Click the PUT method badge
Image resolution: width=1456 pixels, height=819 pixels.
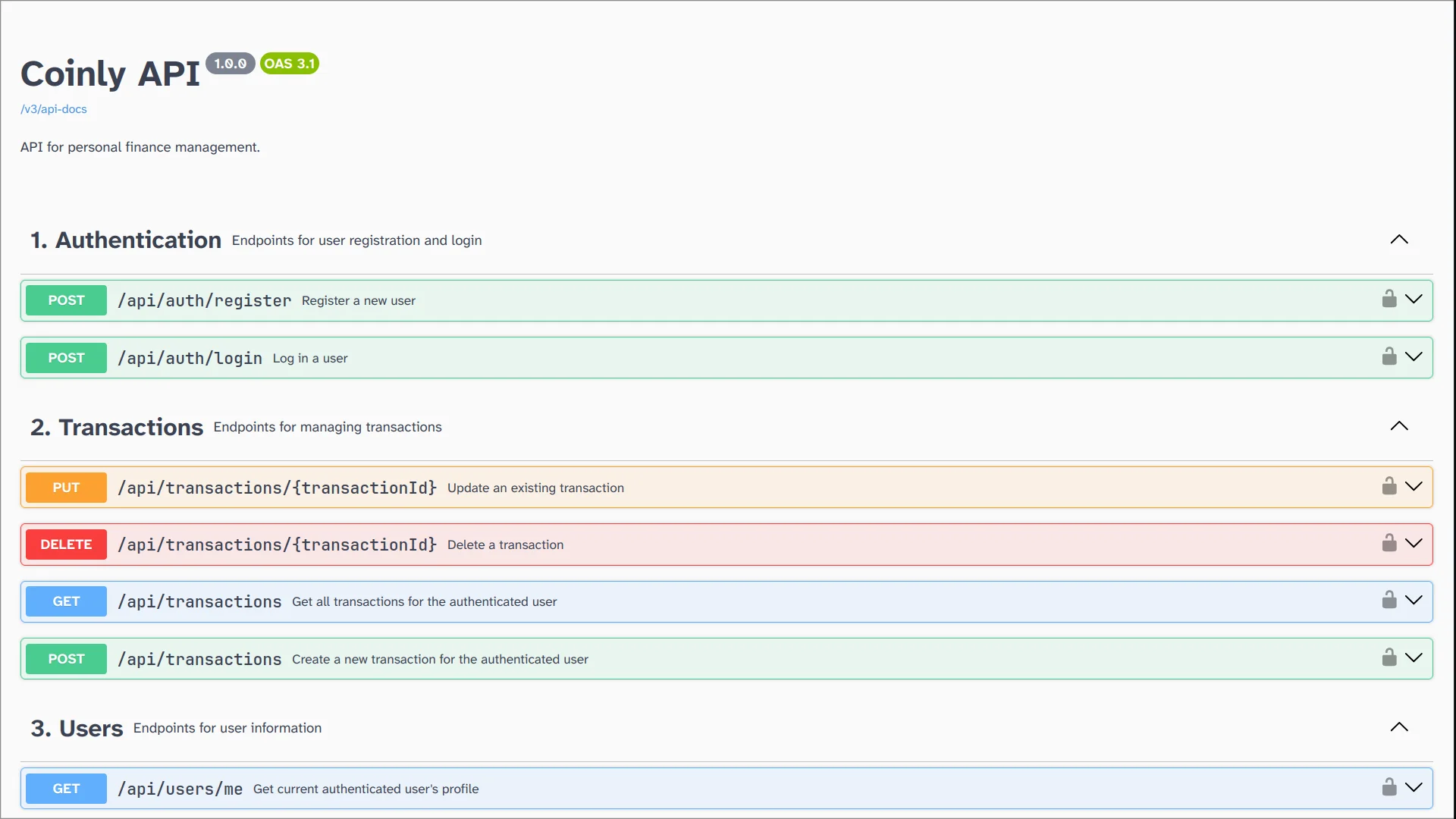point(66,488)
